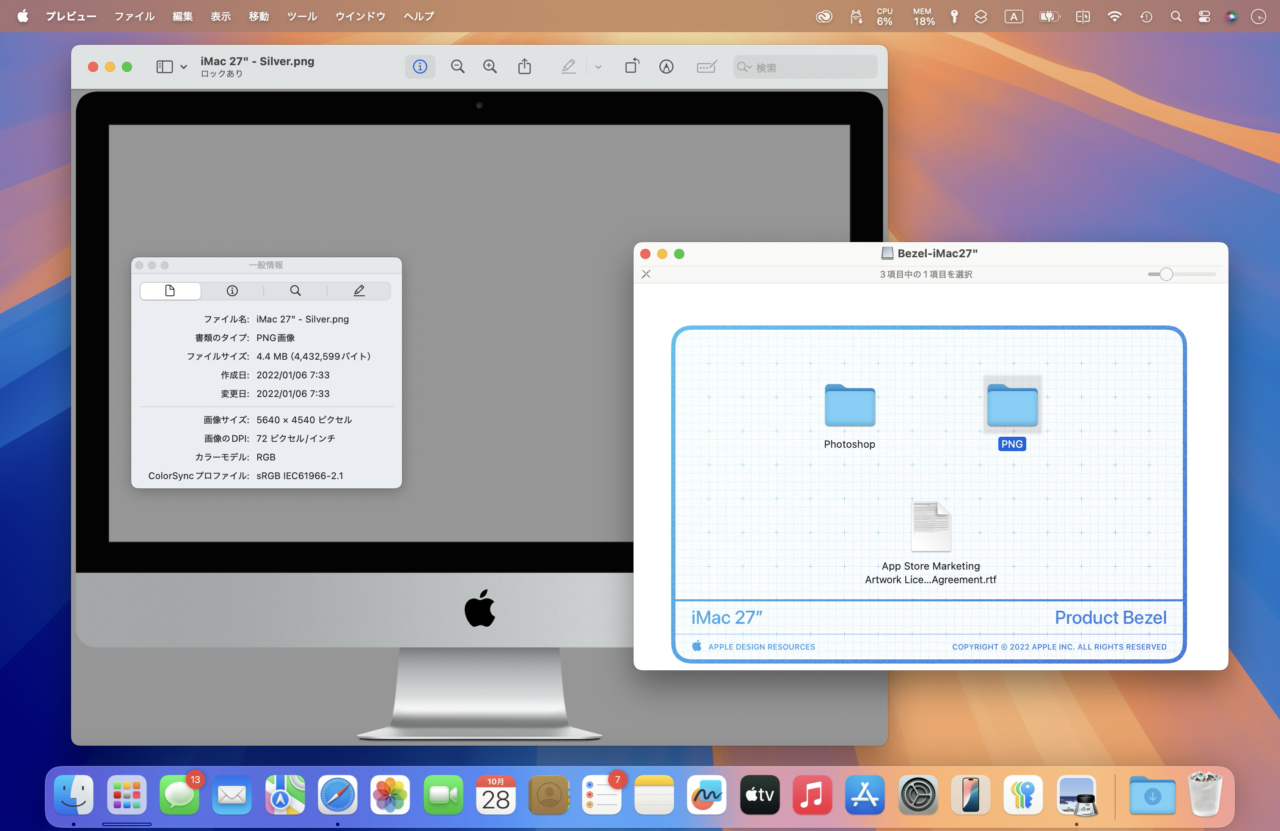Switch to the More Info tab in inspector
The height and width of the screenshot is (831, 1280).
232,291
